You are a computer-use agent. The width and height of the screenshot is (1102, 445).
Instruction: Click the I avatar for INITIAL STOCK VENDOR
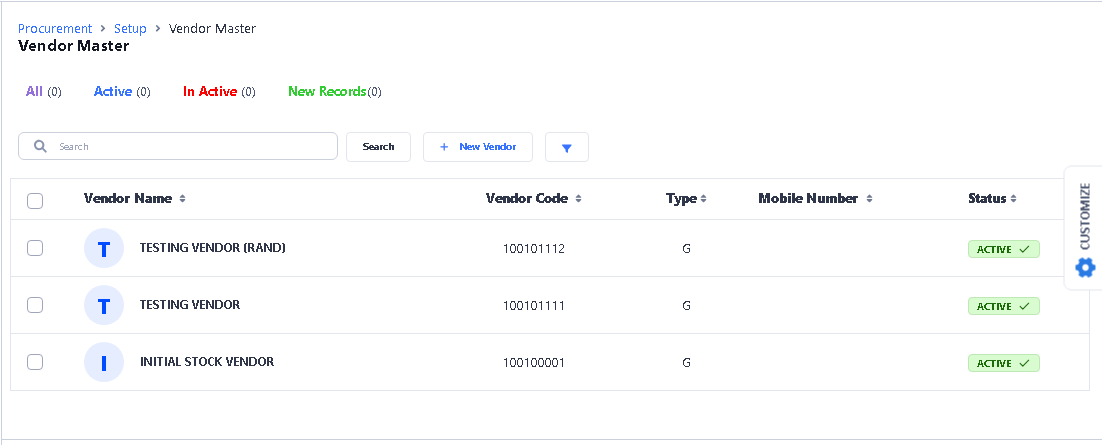point(104,362)
